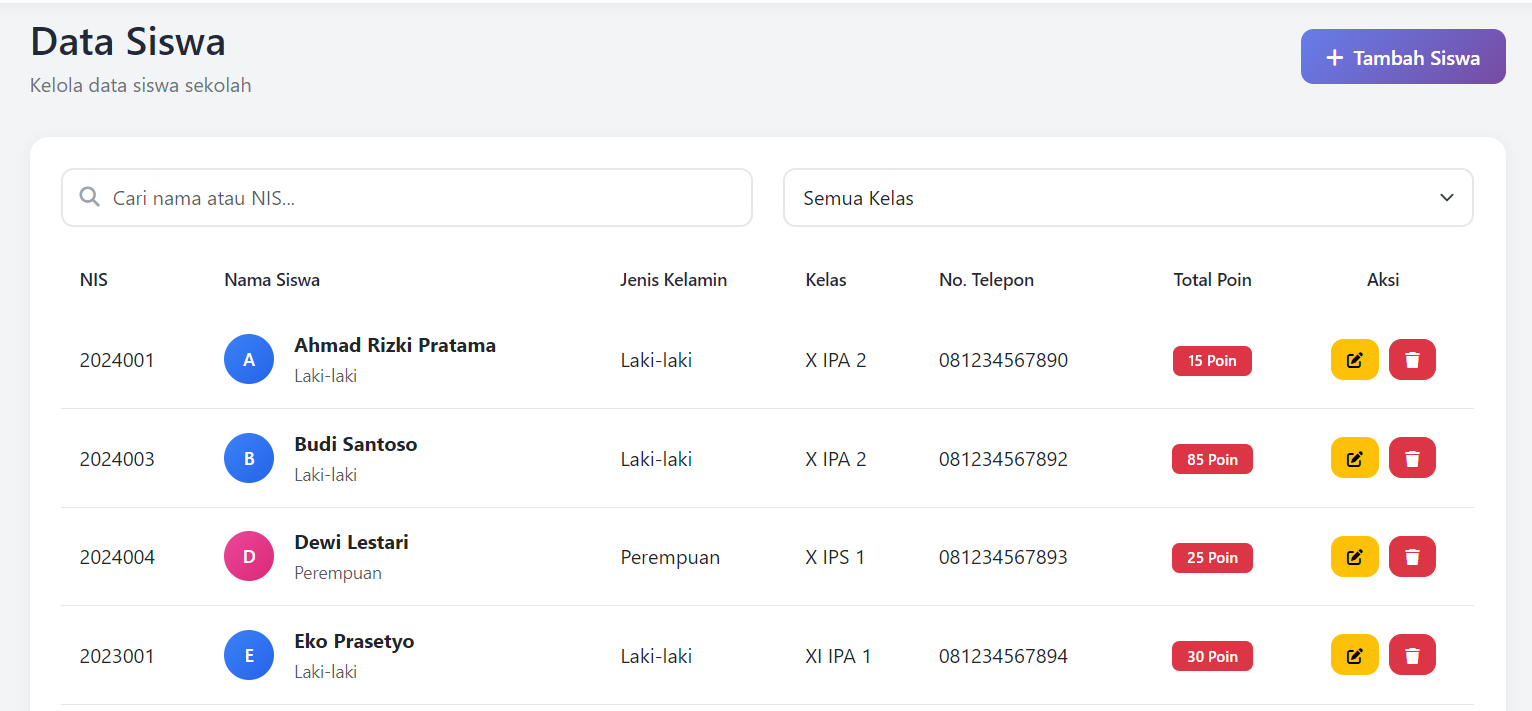Click the Aksi column header
The width and height of the screenshot is (1532, 711).
tap(1383, 280)
